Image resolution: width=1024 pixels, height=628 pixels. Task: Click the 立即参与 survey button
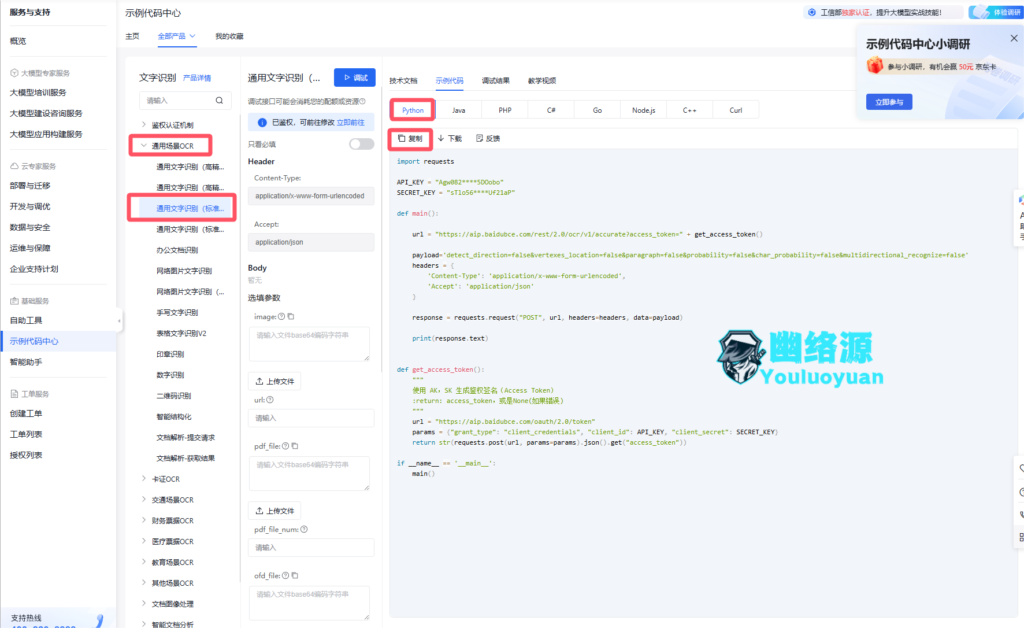coord(889,102)
